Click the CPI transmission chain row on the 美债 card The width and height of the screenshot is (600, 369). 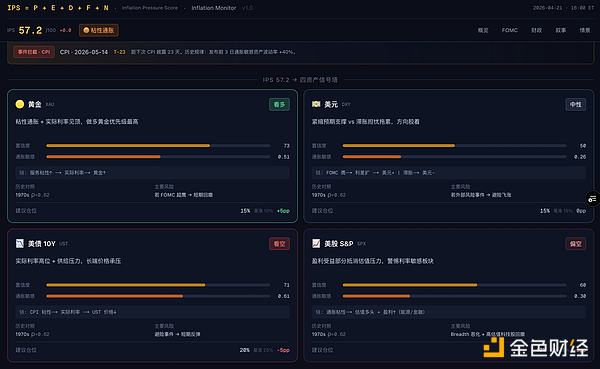click(152, 312)
